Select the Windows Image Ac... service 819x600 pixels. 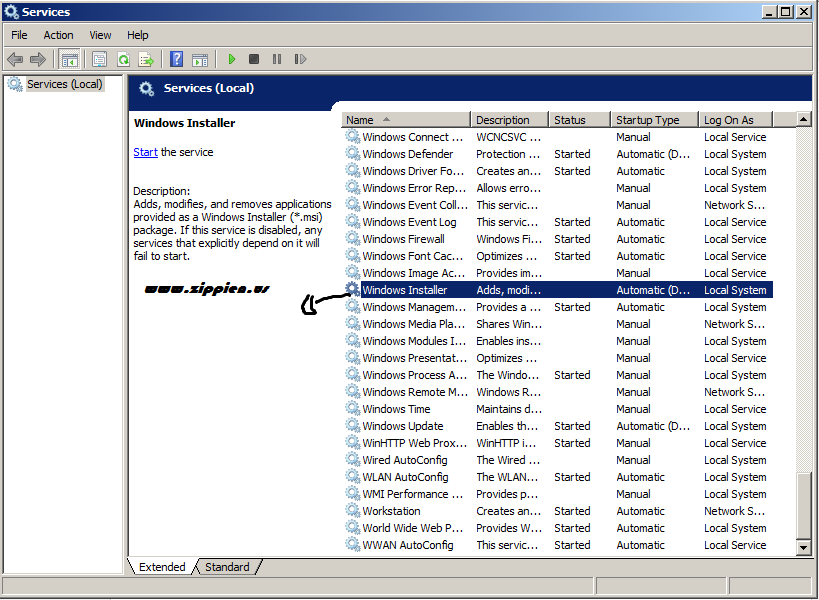[x=558, y=273]
